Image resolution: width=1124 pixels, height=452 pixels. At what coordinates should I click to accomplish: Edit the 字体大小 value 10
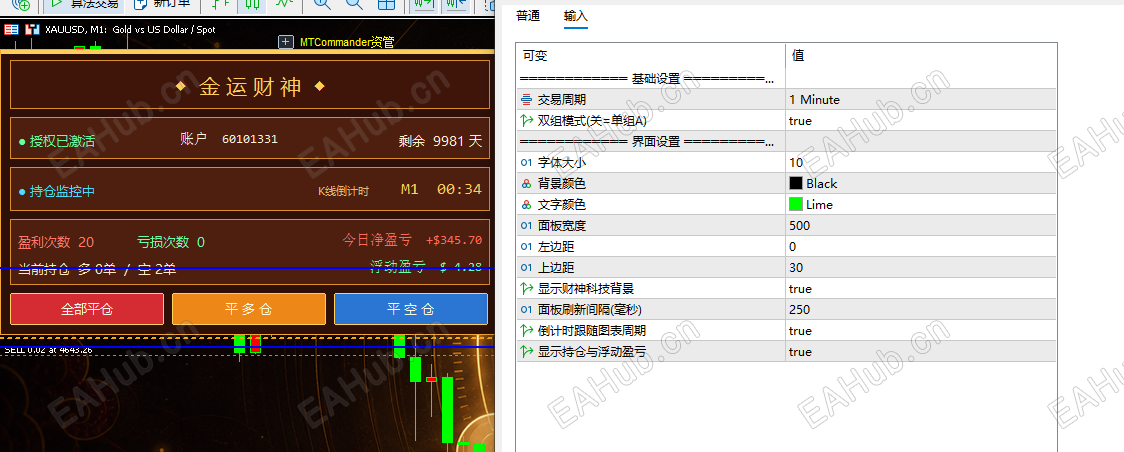pyautogui.click(x=921, y=163)
